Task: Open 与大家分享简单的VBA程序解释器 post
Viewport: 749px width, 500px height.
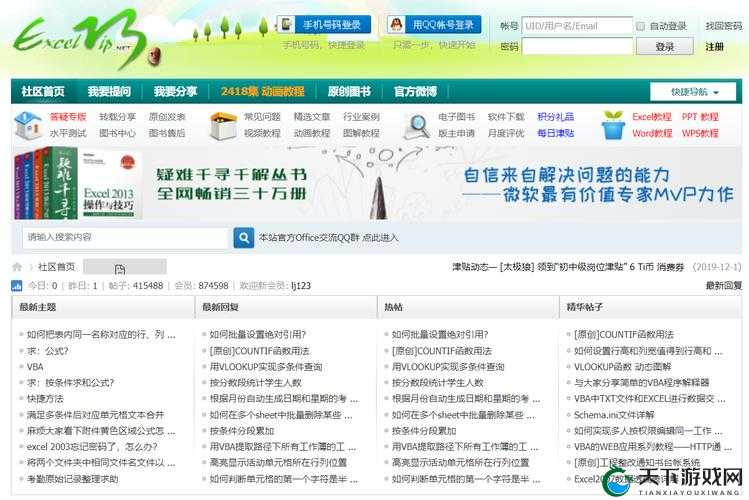Action: 642,383
